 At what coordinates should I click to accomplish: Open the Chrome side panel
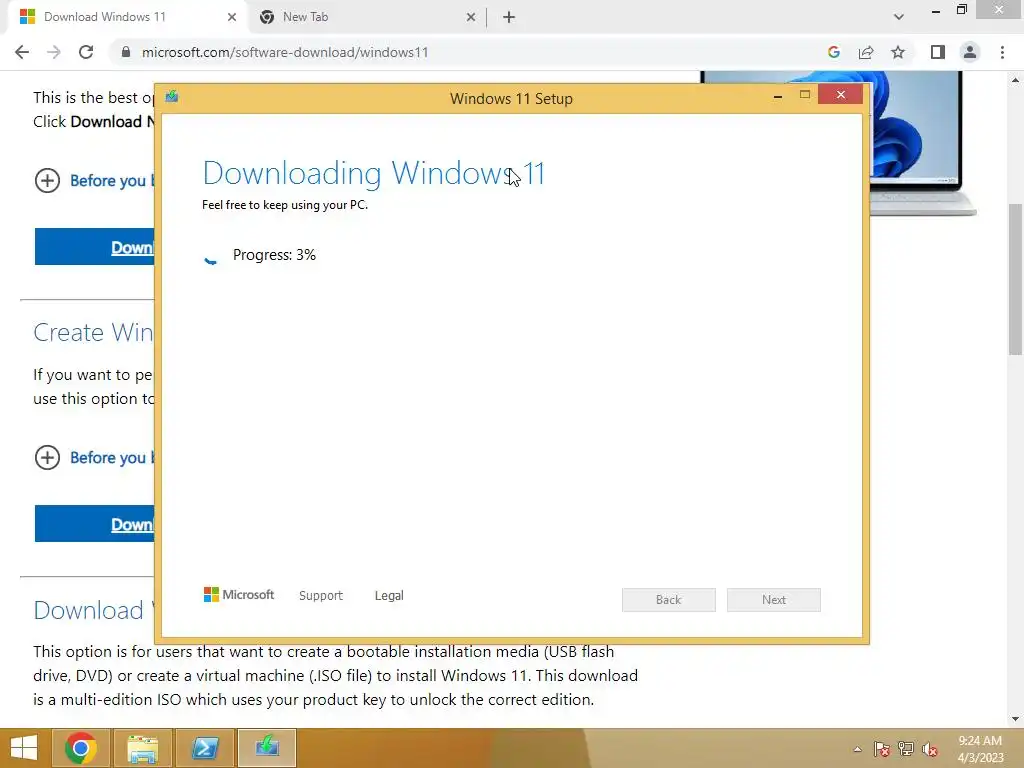(938, 52)
